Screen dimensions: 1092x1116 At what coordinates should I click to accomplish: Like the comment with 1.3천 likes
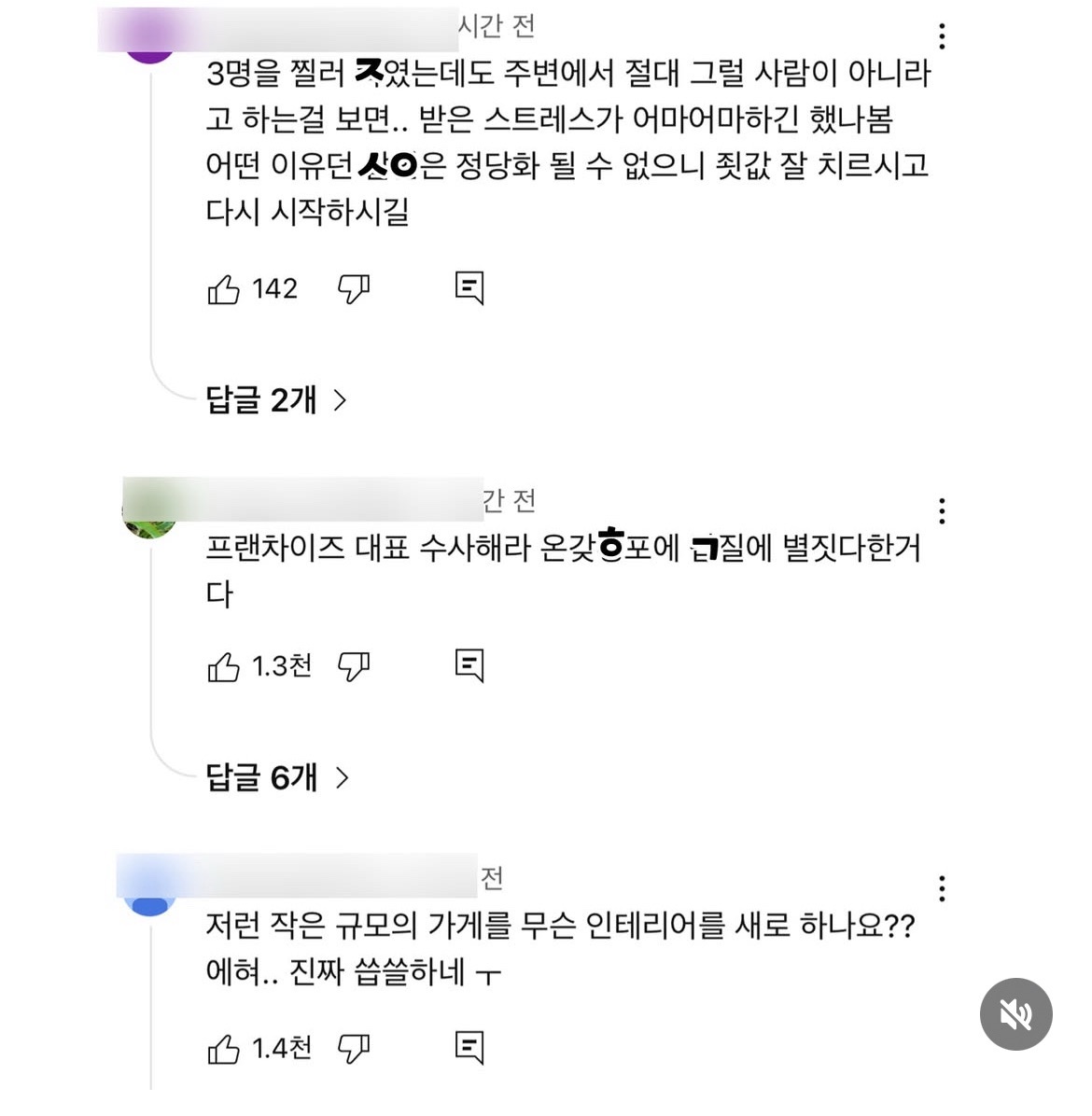(224, 666)
